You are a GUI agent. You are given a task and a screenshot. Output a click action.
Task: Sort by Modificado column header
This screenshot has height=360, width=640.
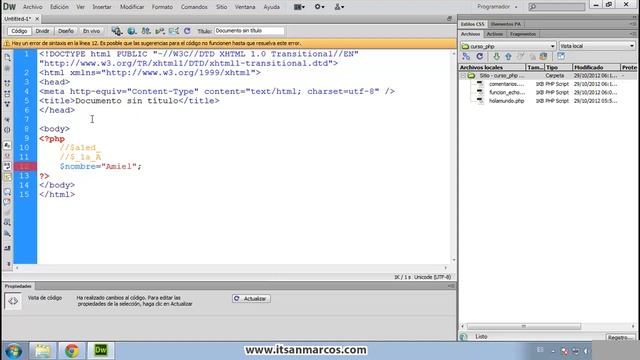coord(596,67)
